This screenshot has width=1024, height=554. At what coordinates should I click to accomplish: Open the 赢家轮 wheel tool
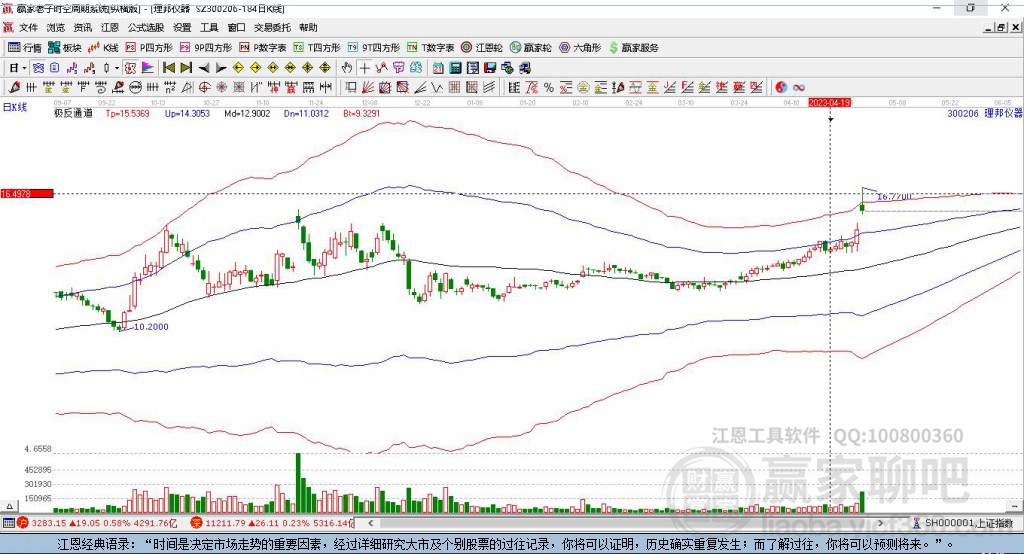click(530, 48)
